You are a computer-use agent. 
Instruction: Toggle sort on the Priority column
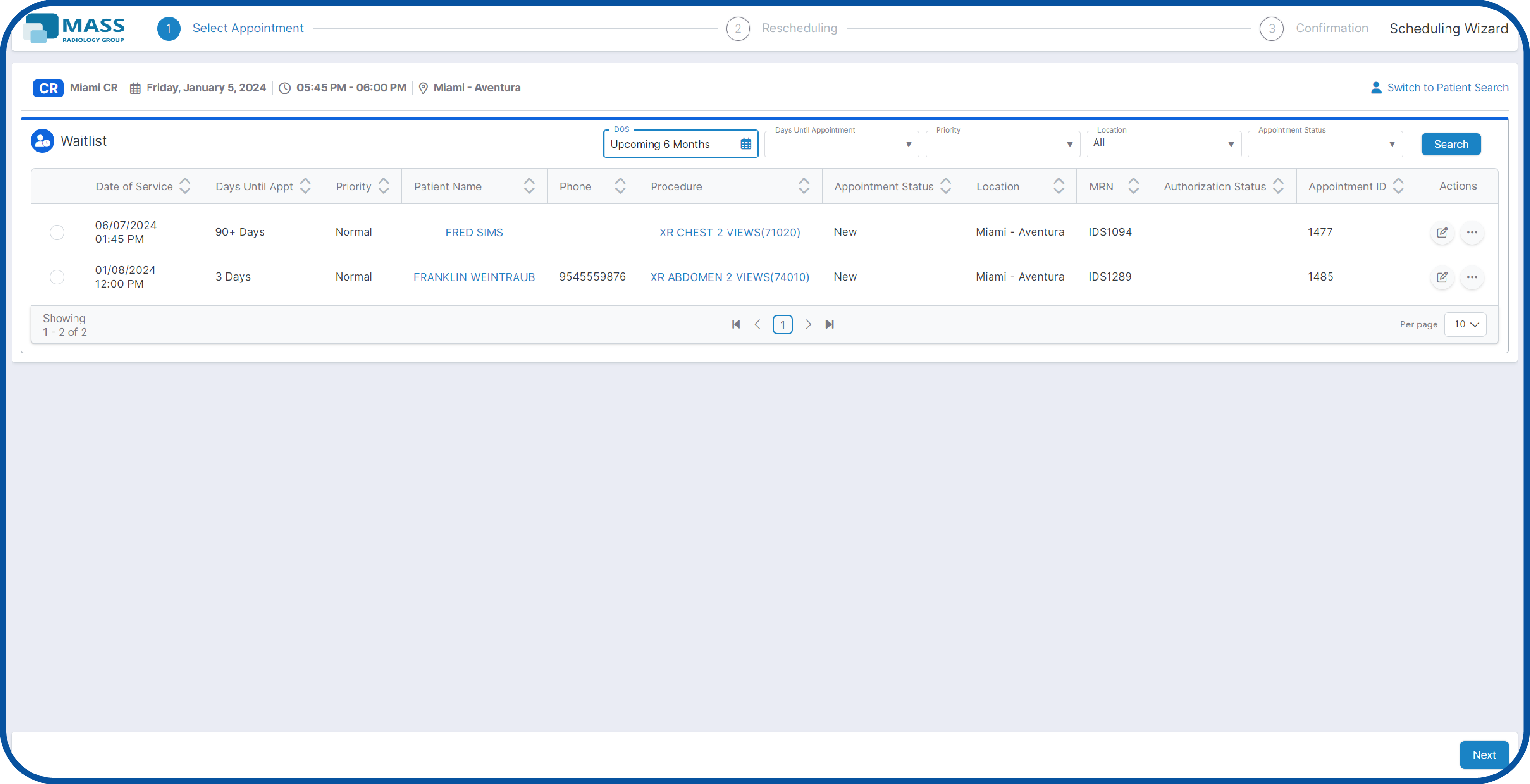[383, 186]
